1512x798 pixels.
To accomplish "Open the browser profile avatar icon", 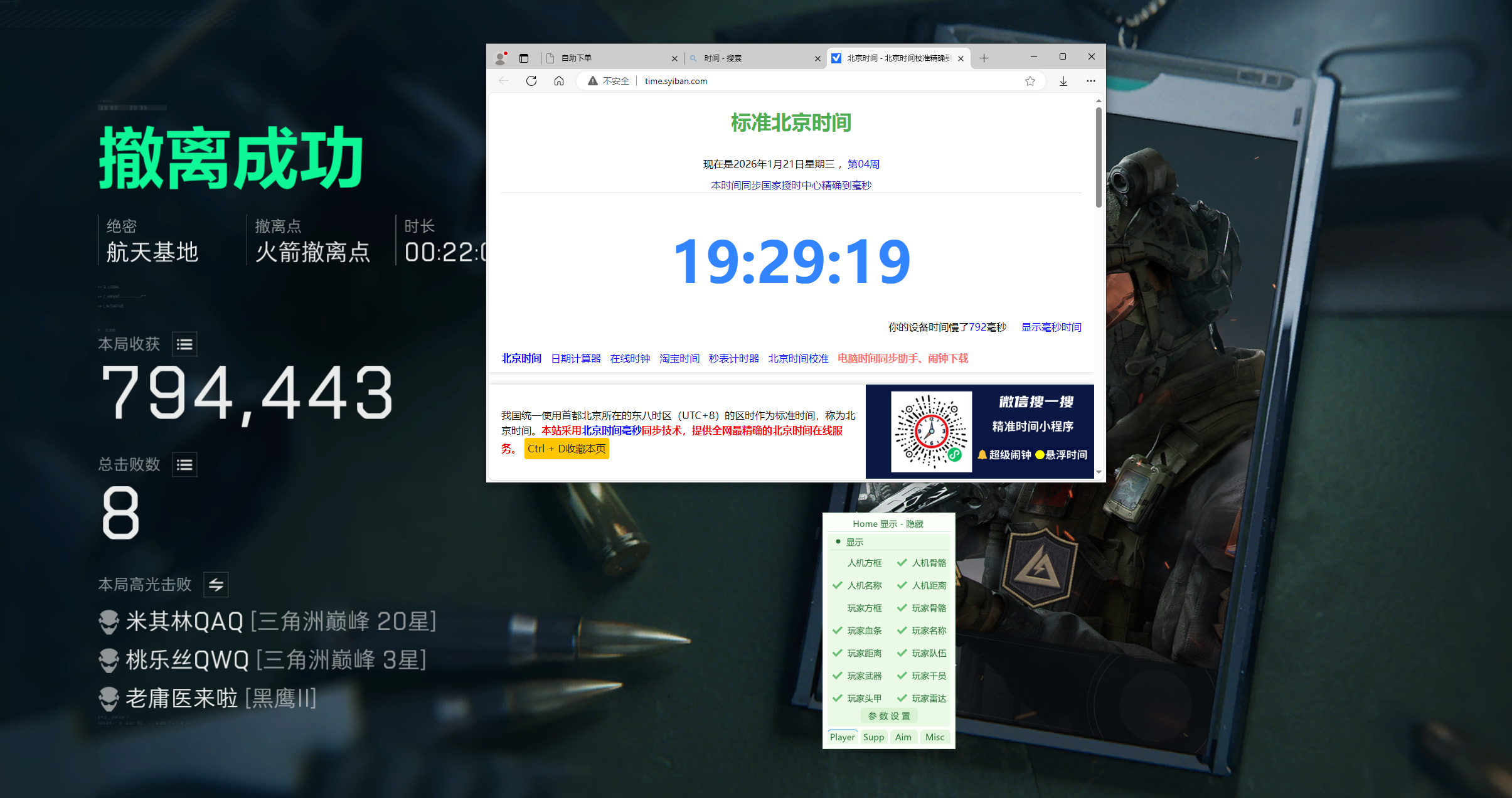I will 501,58.
